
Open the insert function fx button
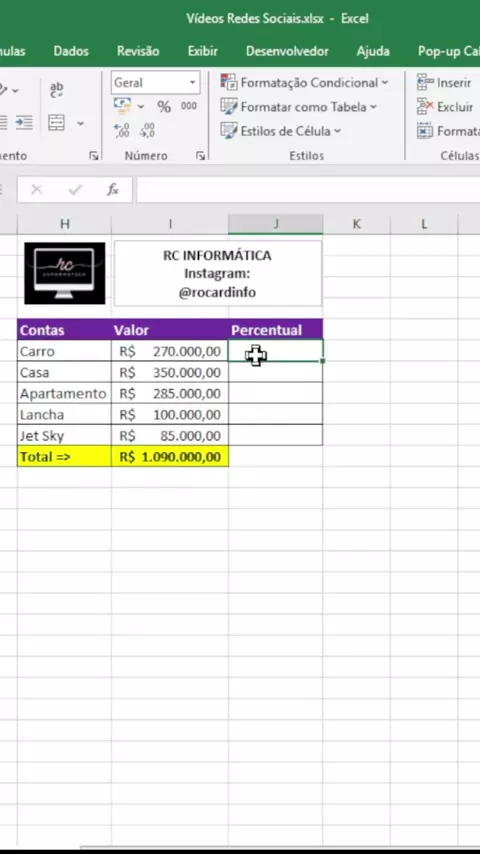(113, 190)
